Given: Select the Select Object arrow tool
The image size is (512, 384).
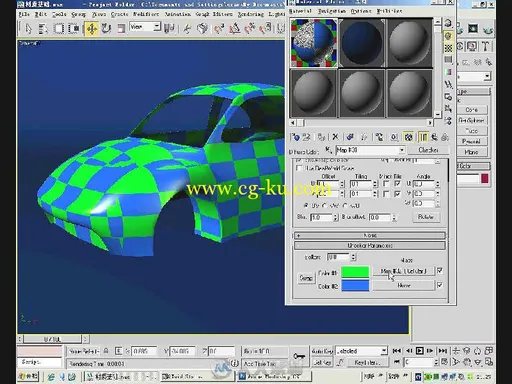Looking at the screenshot, I should click(x=28, y=29).
